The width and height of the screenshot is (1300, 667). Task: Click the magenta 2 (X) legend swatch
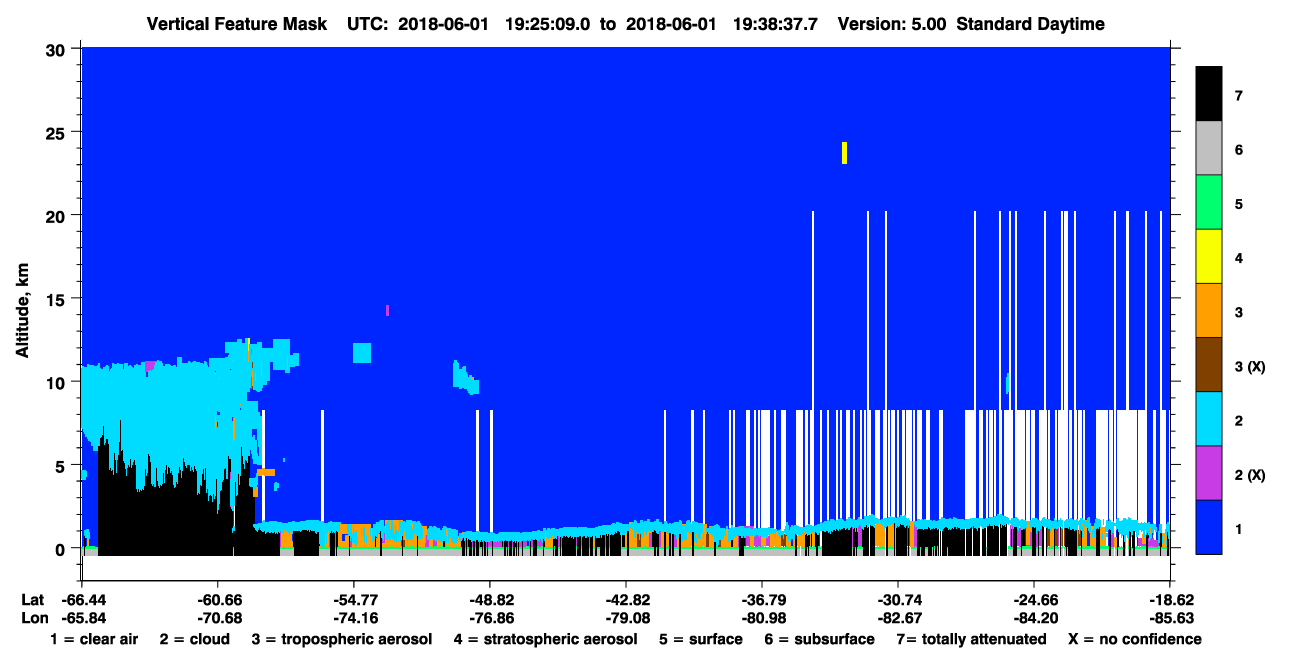click(1209, 473)
